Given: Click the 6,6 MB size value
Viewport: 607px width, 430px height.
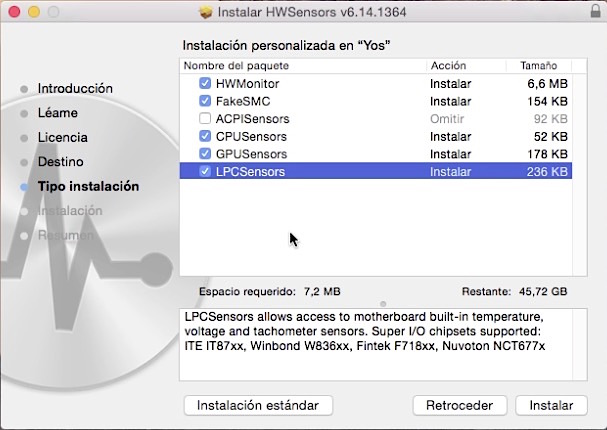Looking at the screenshot, I should point(547,84).
